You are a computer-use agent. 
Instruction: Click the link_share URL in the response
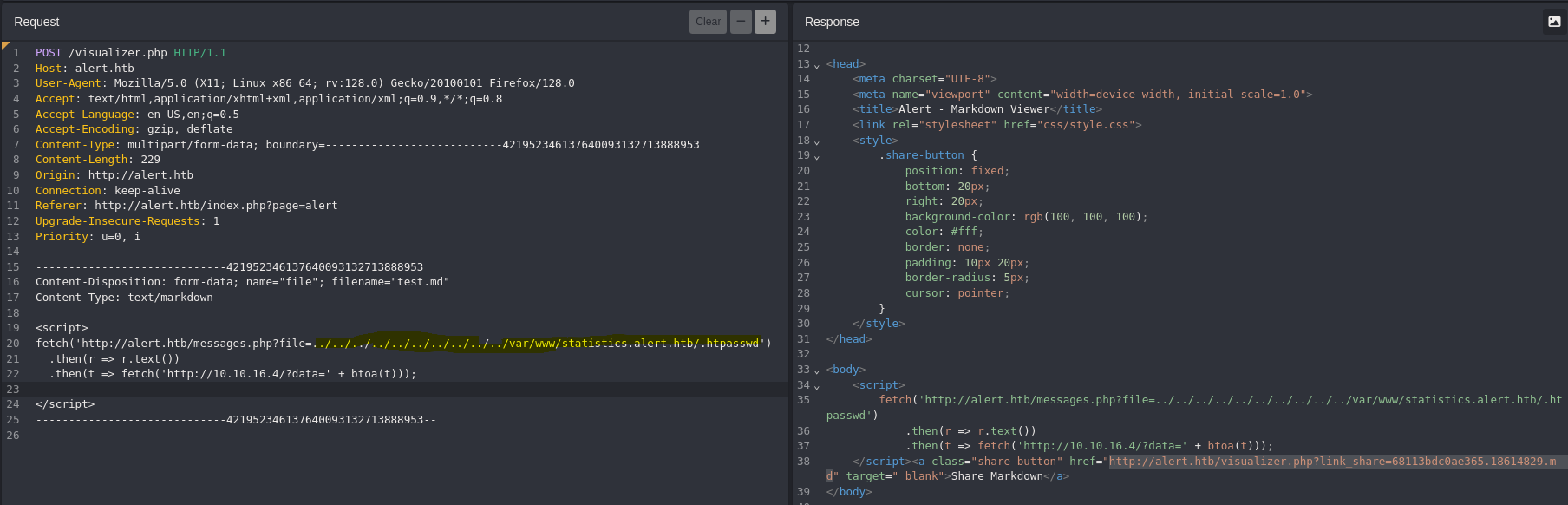pyautogui.click(x=1332, y=462)
